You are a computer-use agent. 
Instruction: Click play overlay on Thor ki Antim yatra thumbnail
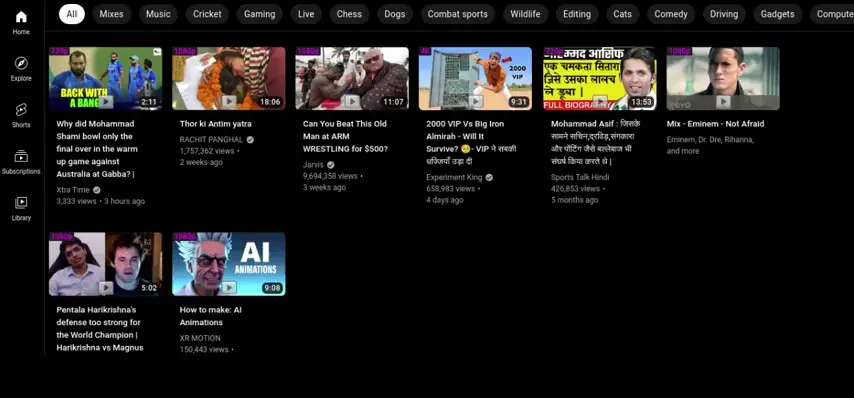coord(229,101)
